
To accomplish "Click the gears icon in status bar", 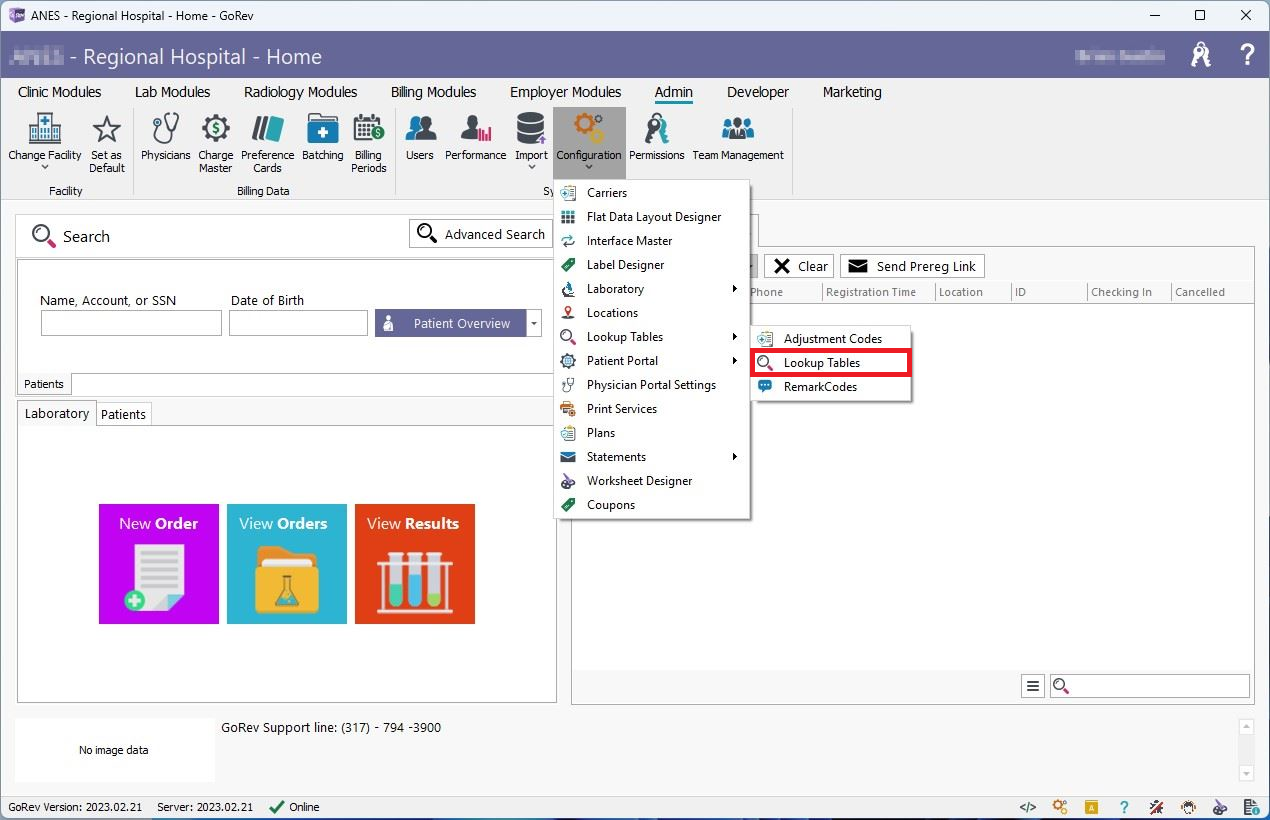I will [x=1060, y=807].
